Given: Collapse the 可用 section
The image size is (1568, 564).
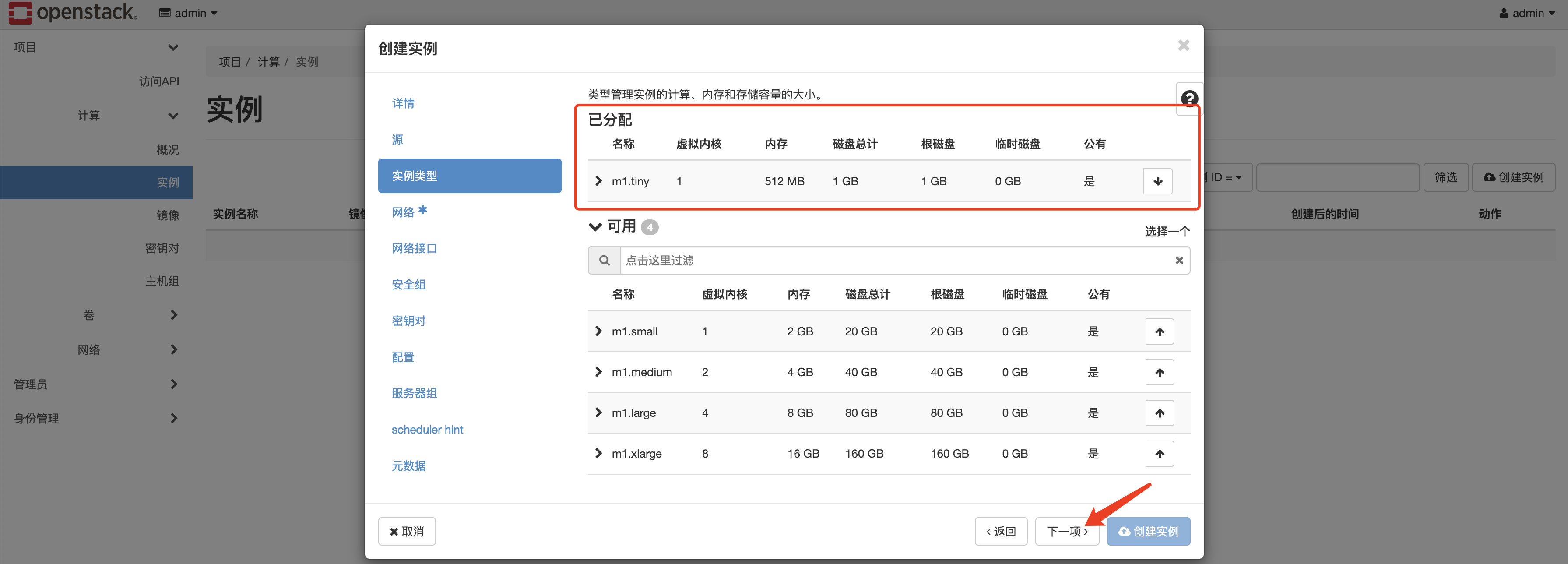Looking at the screenshot, I should (x=595, y=226).
